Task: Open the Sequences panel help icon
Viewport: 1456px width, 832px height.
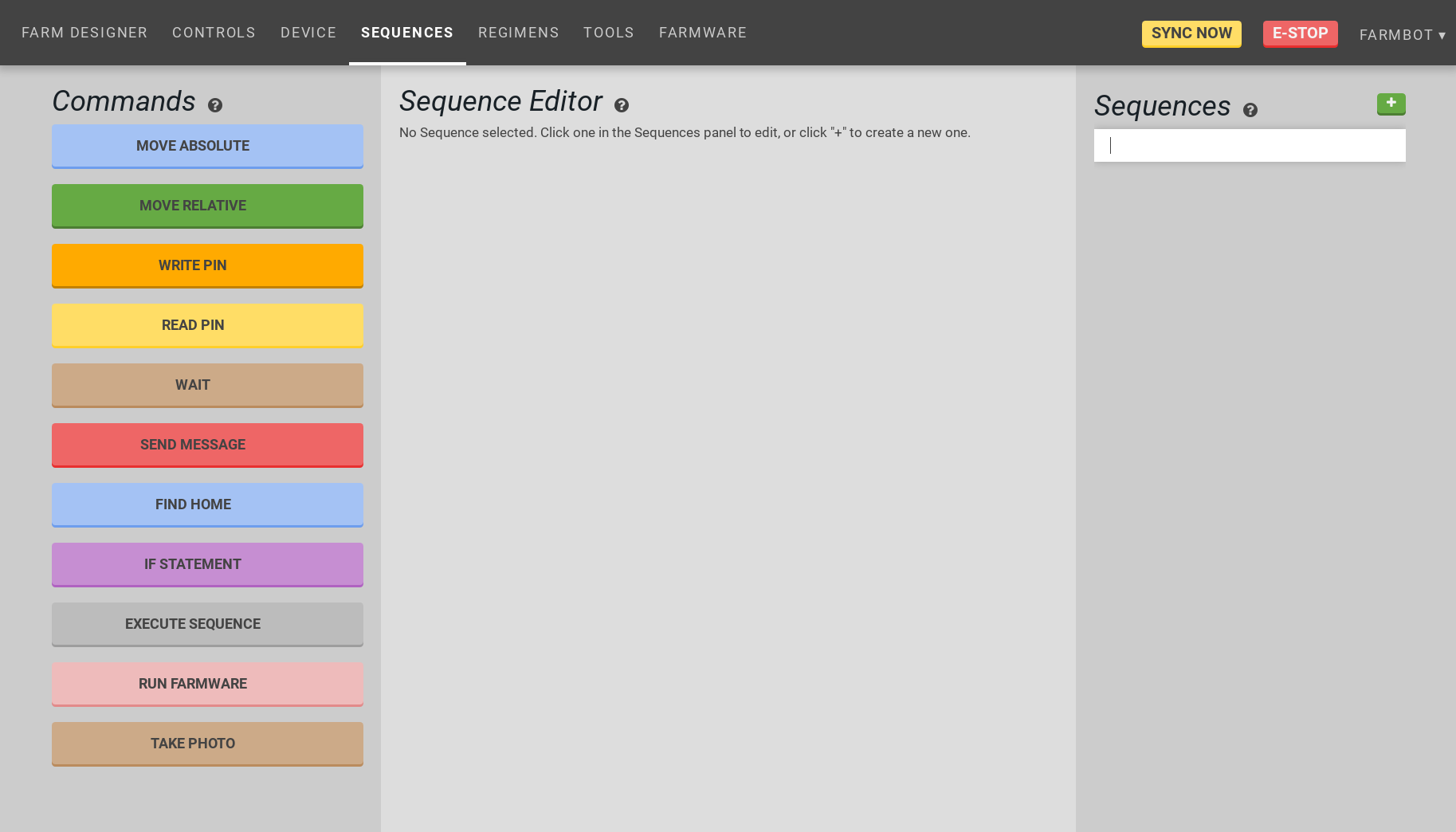Action: pyautogui.click(x=1250, y=110)
